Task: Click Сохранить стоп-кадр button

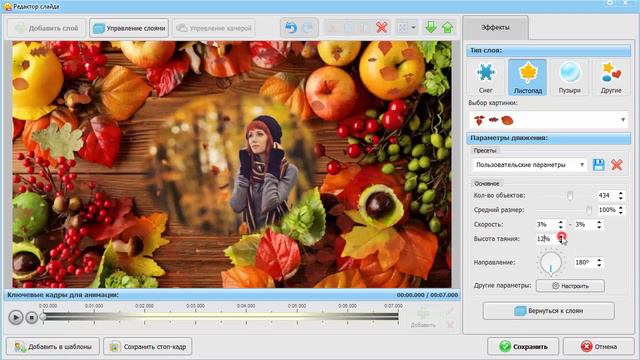Action: point(147,347)
